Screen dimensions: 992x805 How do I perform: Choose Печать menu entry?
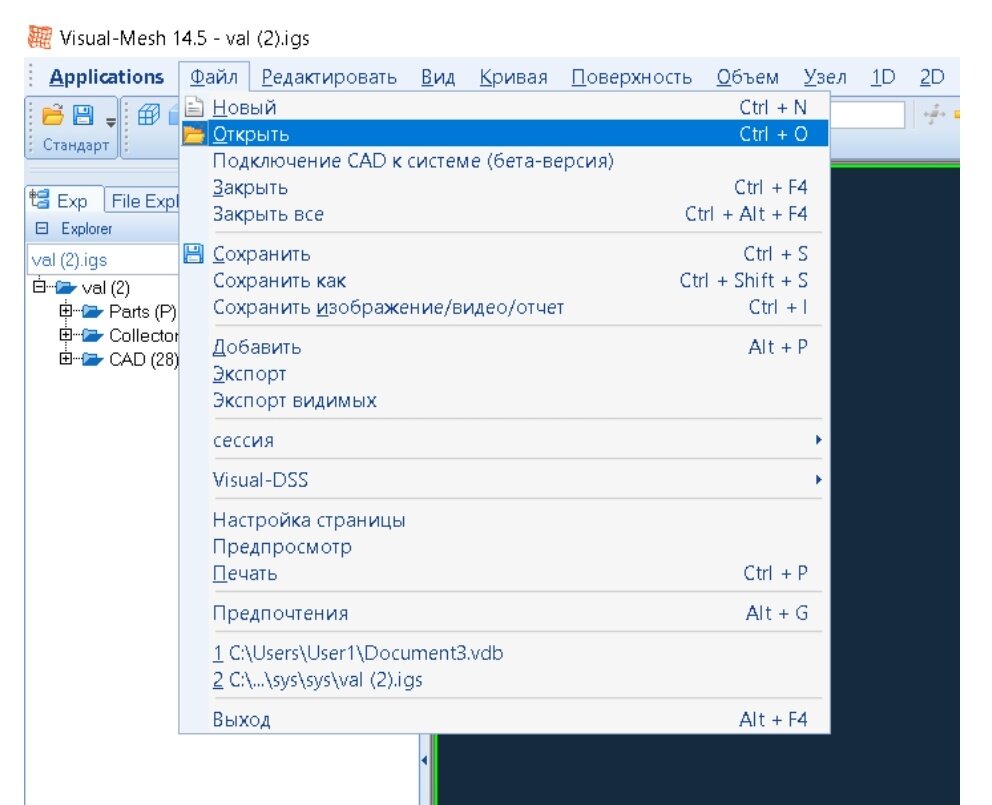pyautogui.click(x=505, y=573)
